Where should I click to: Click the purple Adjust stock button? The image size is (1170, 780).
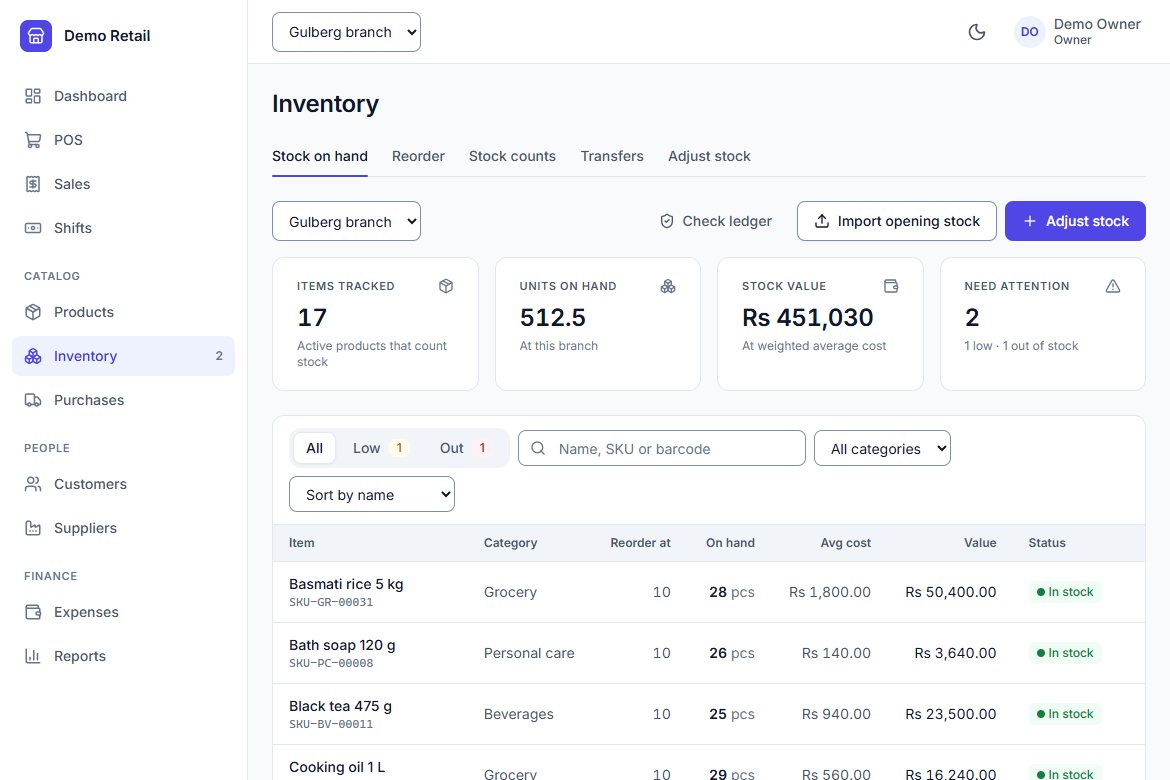[1075, 221]
